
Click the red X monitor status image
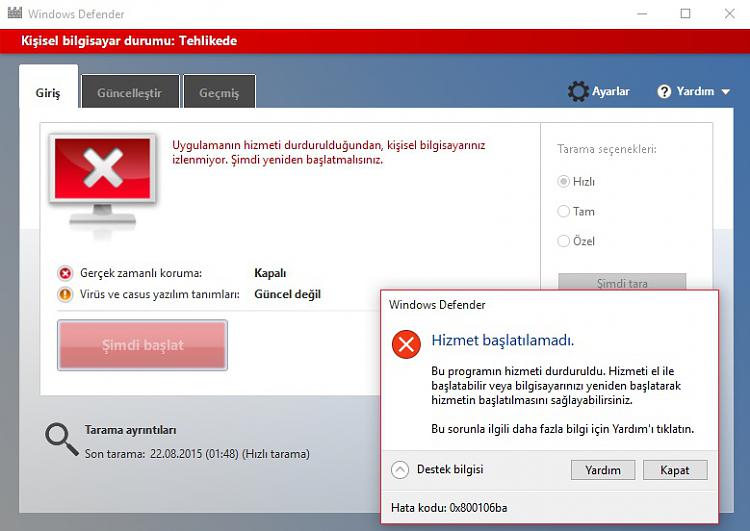click(103, 182)
